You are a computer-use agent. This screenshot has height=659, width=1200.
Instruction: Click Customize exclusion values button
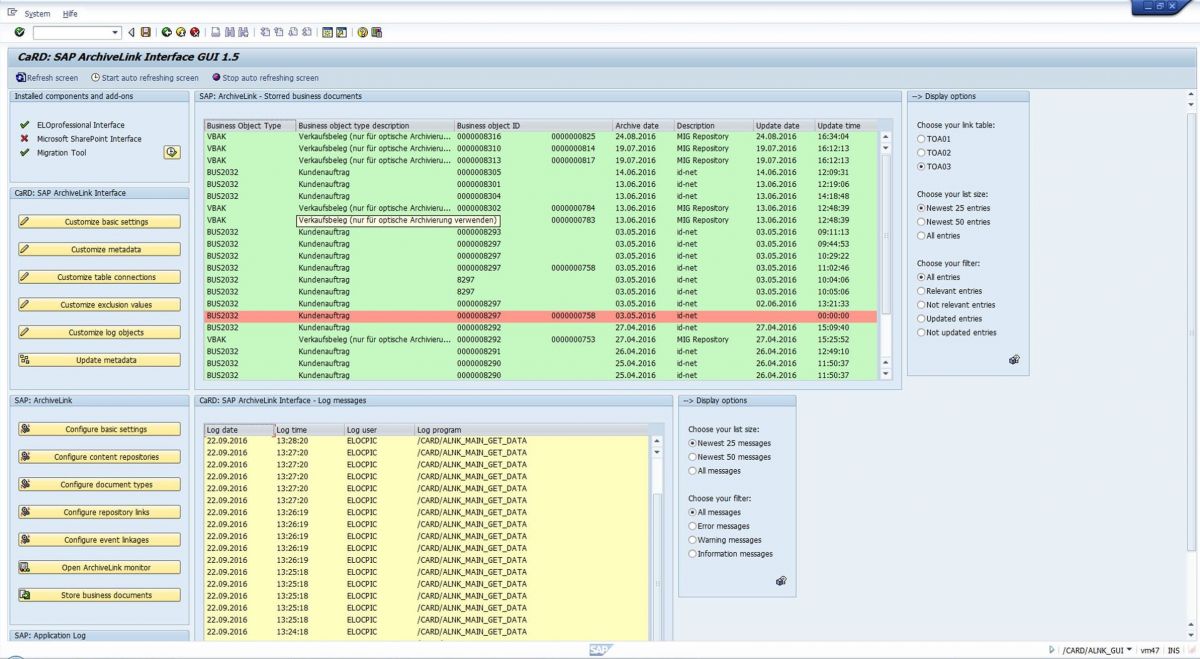[99, 305]
